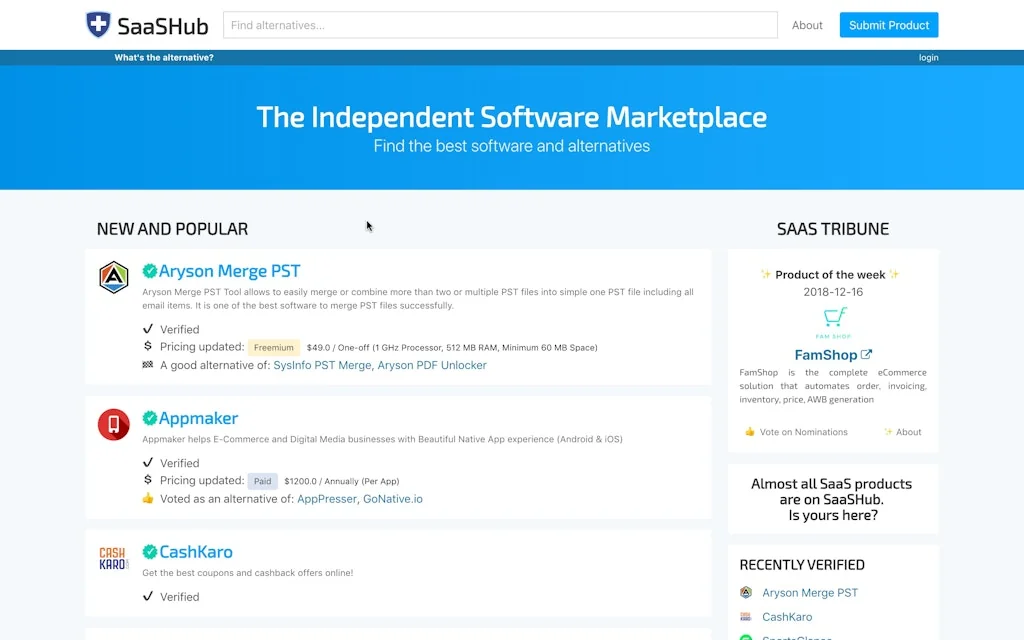1024x640 pixels.
Task: Open About in the top navigation
Action: point(806,24)
